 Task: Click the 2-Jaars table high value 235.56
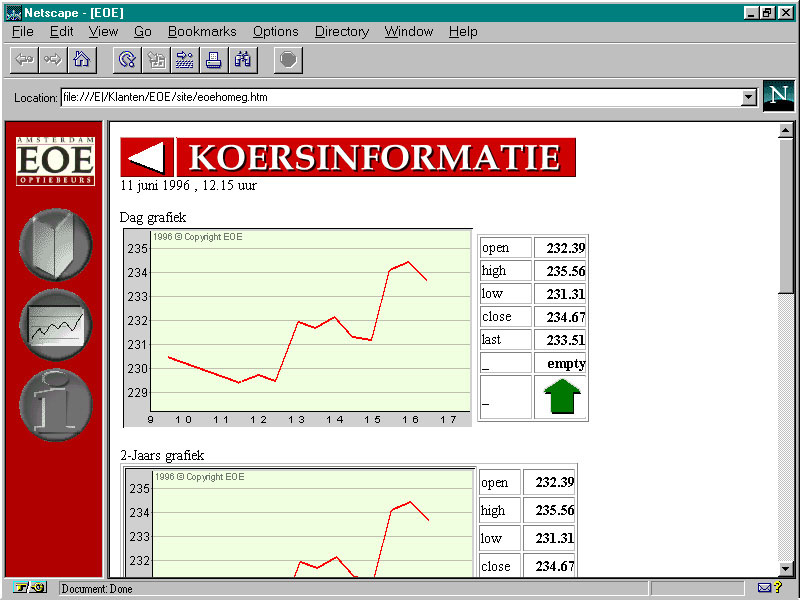point(549,510)
